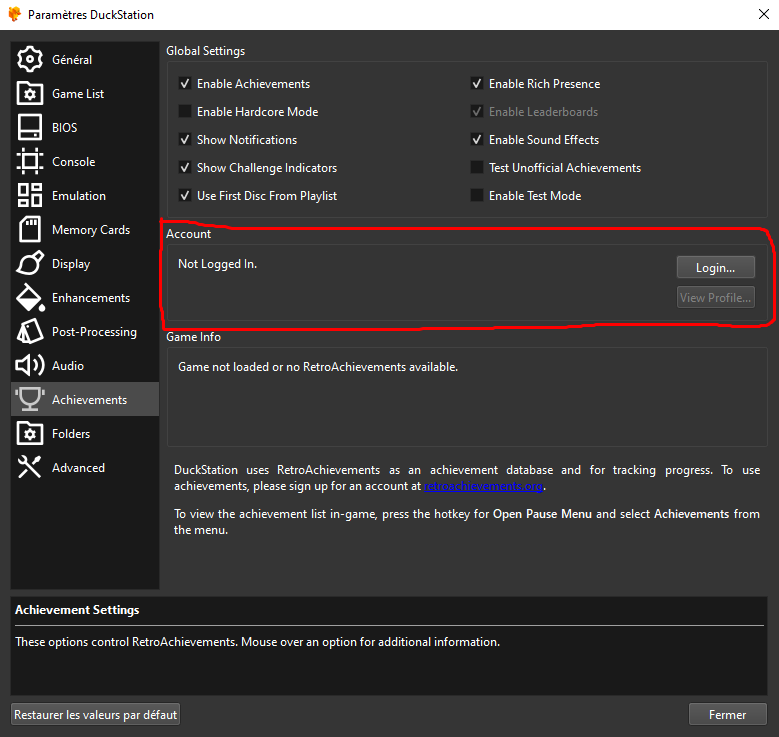
Task: Click the BIOS chip icon
Action: click(30, 127)
